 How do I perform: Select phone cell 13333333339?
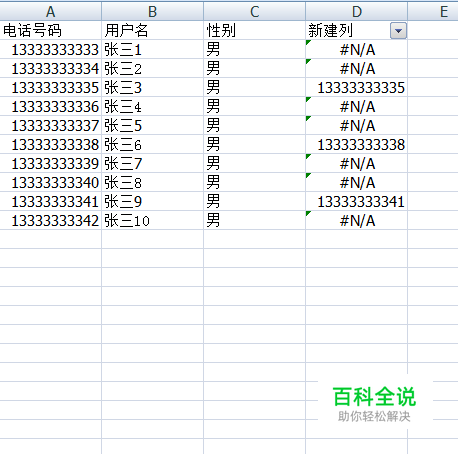(51, 164)
